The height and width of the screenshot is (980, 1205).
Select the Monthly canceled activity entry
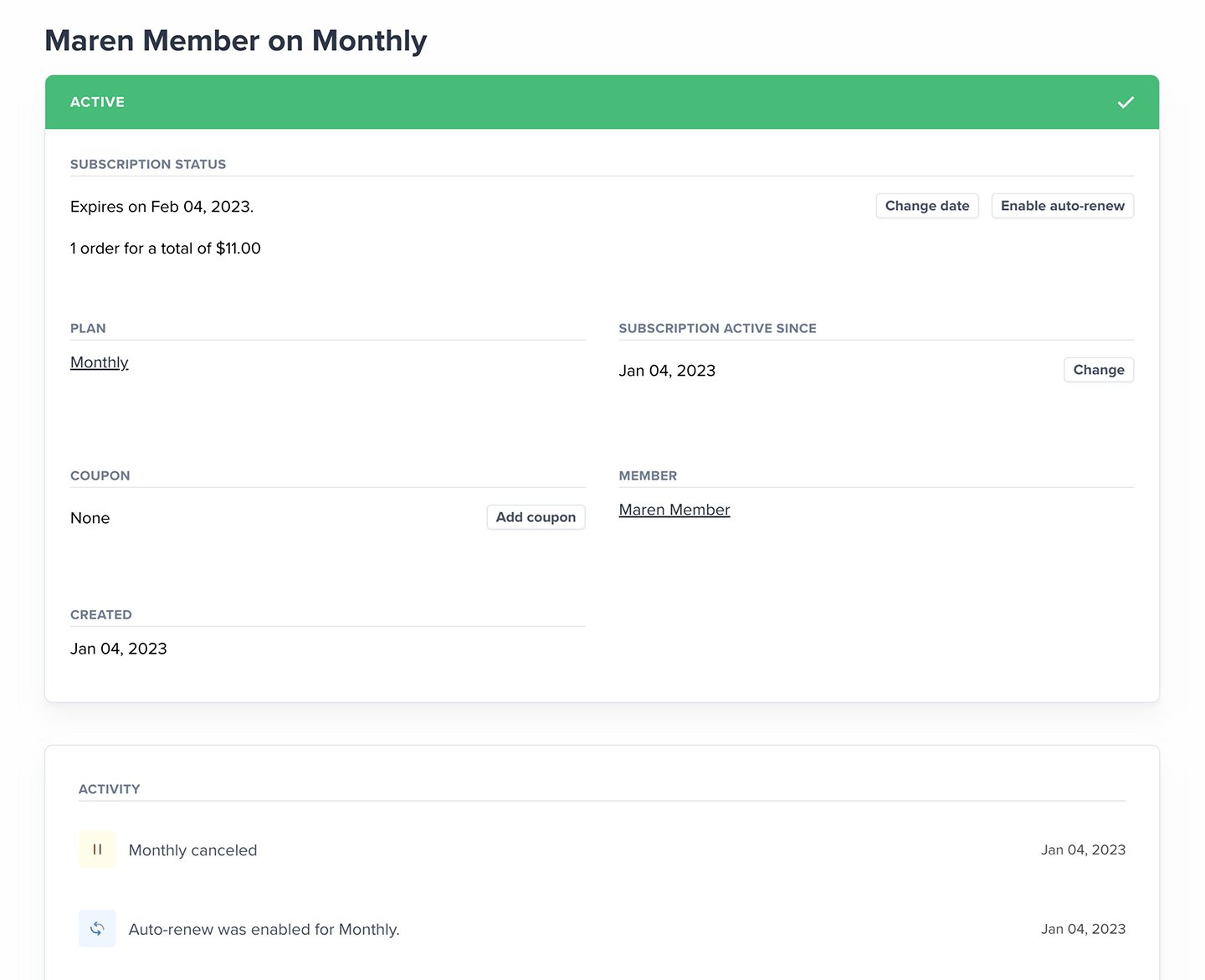[193, 850]
